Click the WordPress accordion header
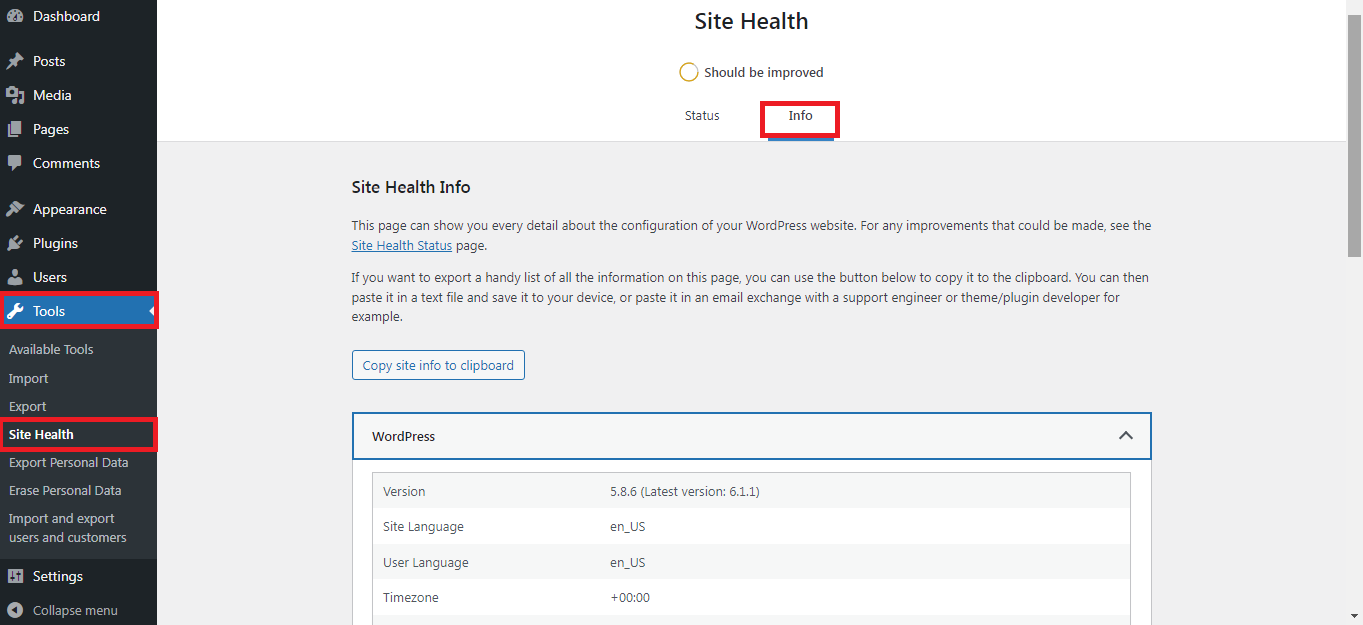This screenshot has height=625, width=1363. [751, 436]
